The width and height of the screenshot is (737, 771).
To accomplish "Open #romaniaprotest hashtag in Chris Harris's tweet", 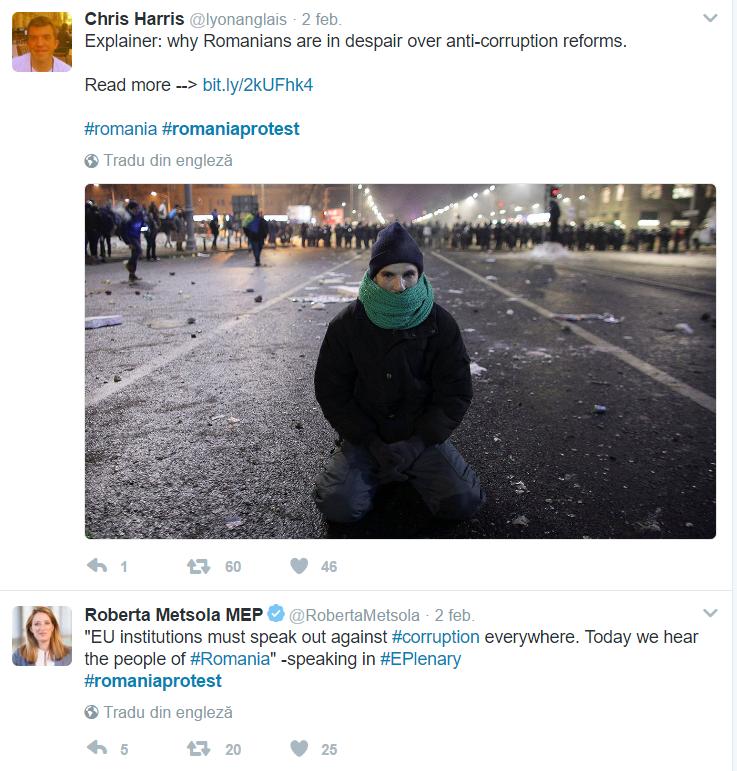I will coord(231,129).
